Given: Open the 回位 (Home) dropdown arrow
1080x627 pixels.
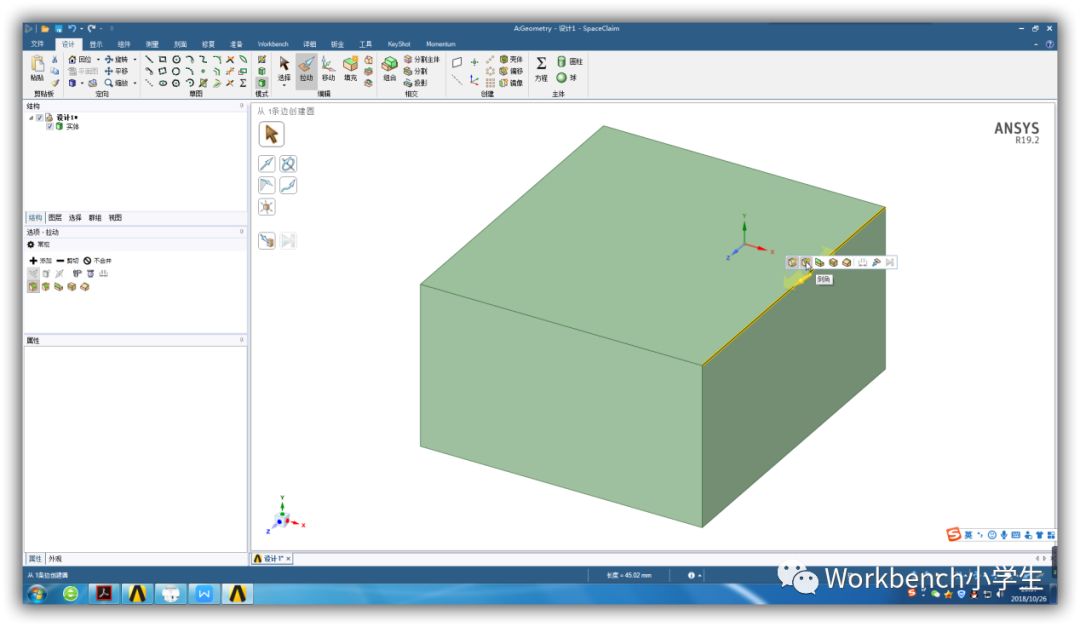Looking at the screenshot, I should pos(98,60).
